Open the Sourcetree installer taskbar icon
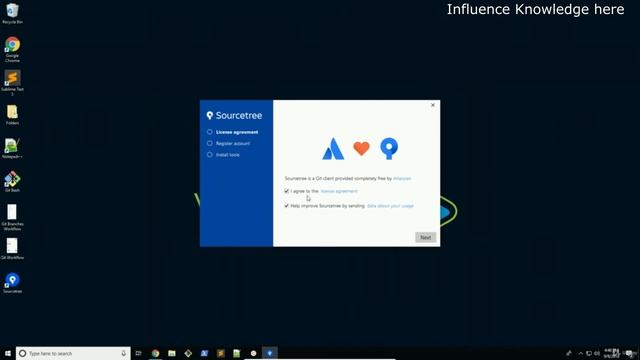The width and height of the screenshot is (640, 360). 269,353
